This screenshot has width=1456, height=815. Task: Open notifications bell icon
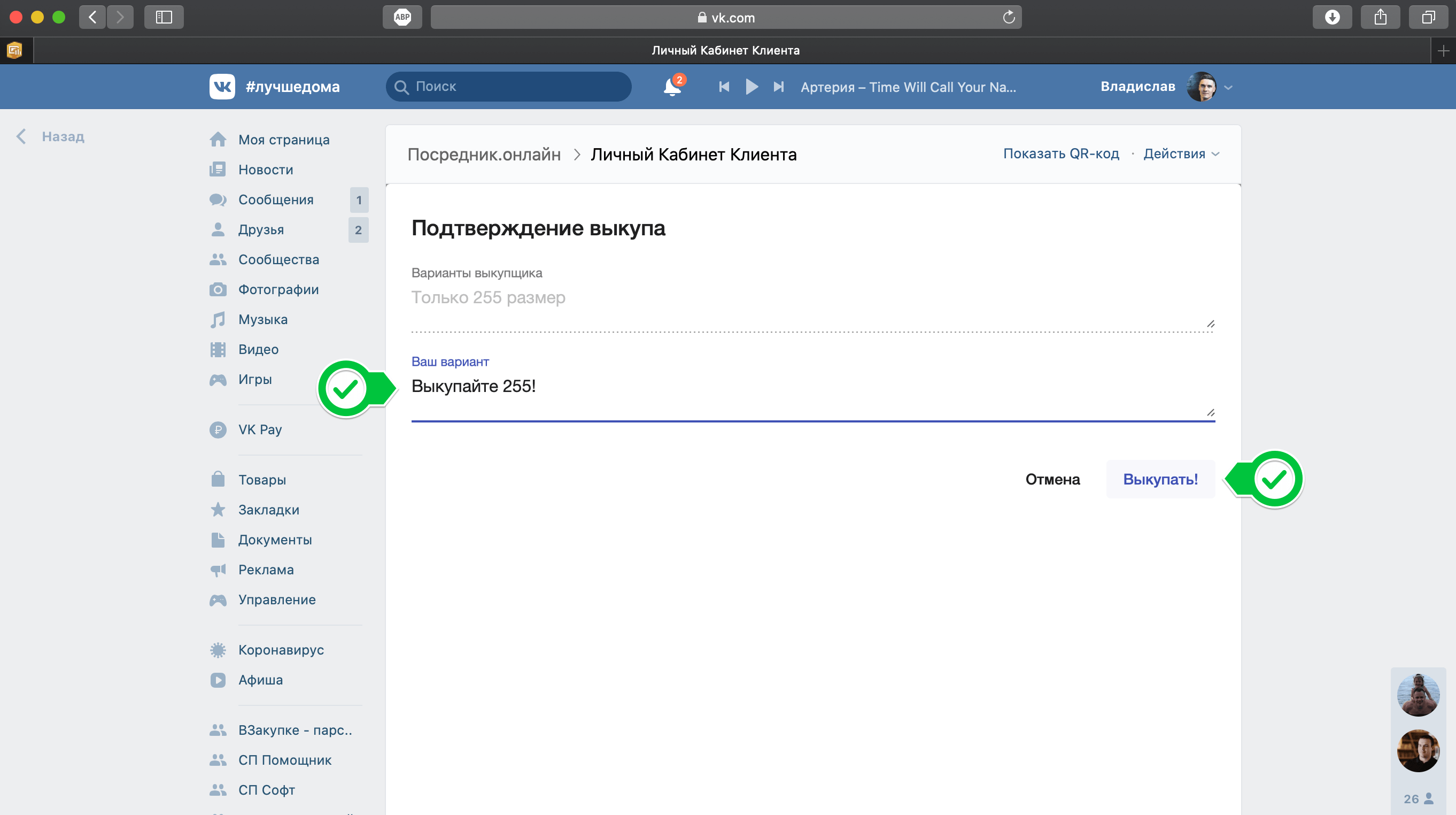click(x=671, y=87)
